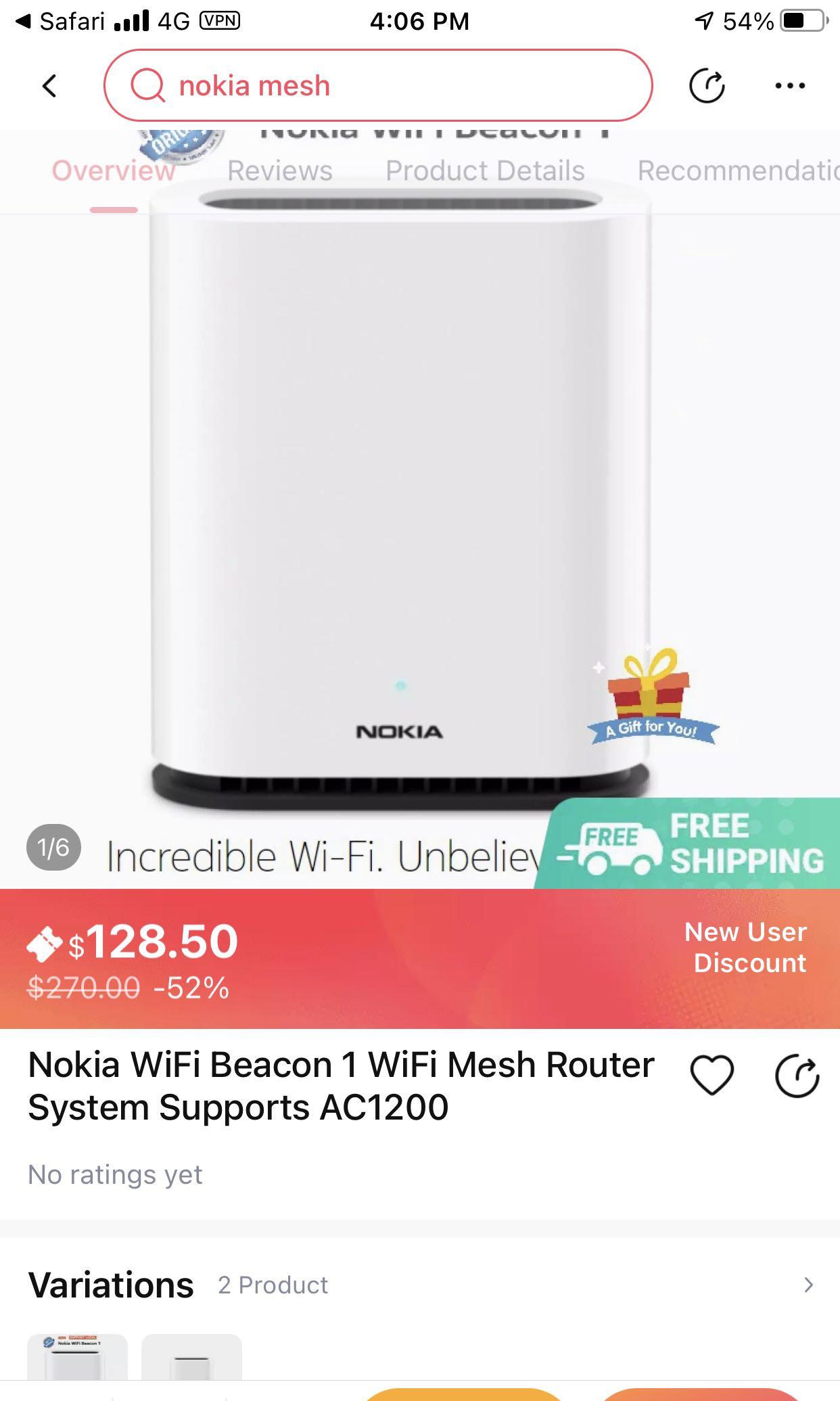
Task: Open the Recommendations tab
Action: (739, 170)
